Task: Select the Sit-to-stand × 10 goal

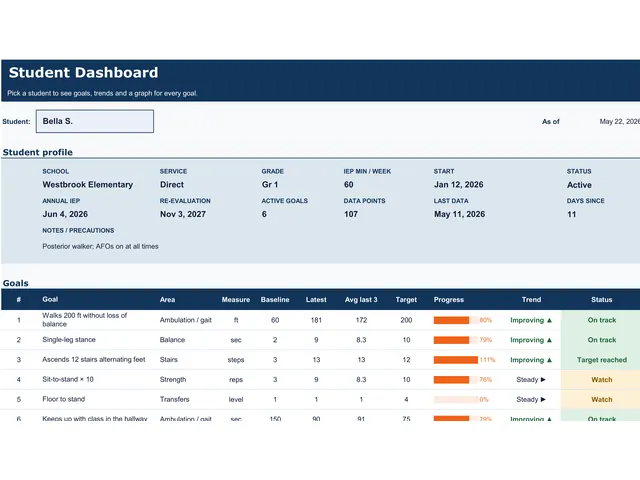Action: coord(68,379)
